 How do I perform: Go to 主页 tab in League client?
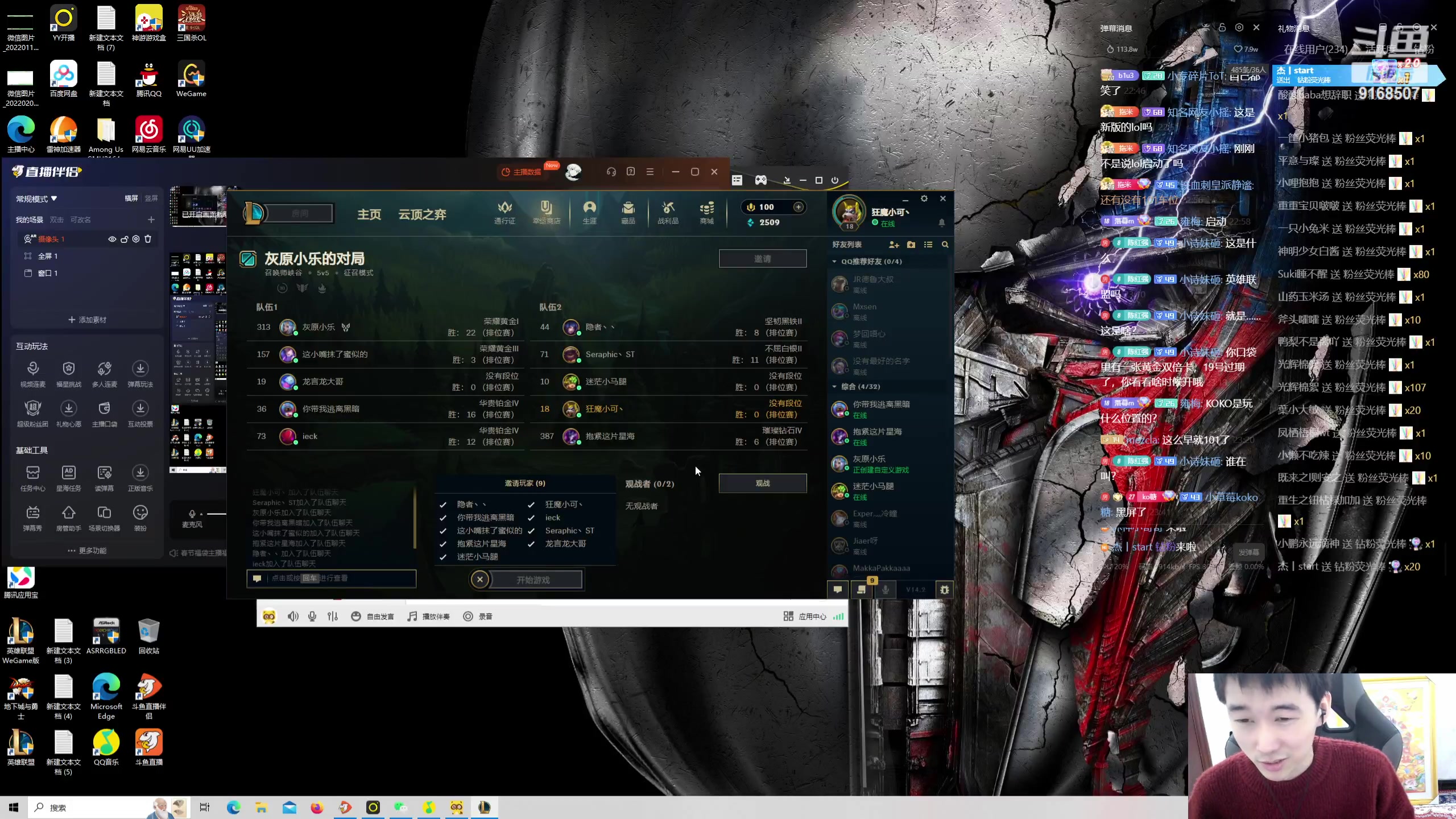pos(369,214)
